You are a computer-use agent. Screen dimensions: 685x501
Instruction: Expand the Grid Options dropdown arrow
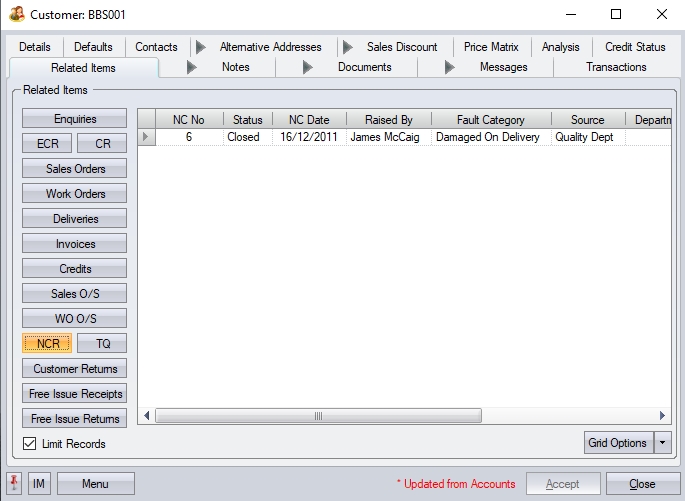pos(662,443)
